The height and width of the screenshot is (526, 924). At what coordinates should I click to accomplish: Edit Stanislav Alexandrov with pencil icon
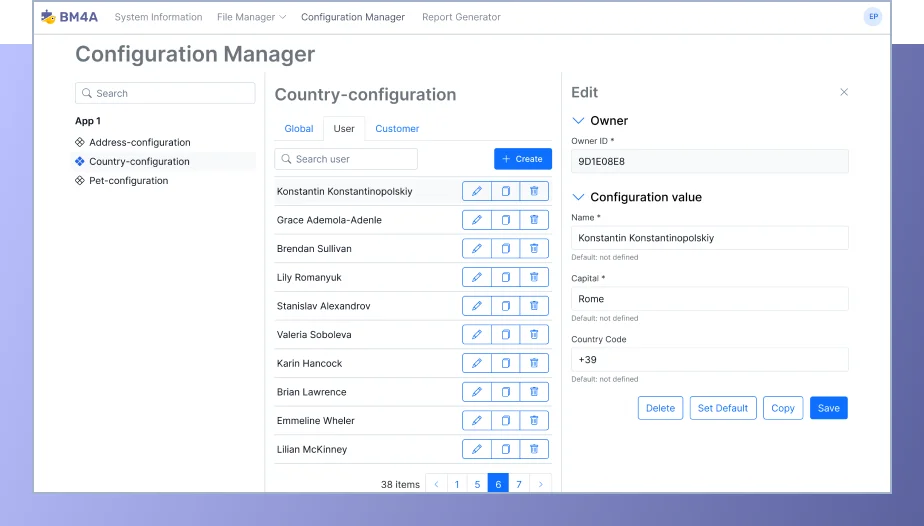pyautogui.click(x=476, y=306)
